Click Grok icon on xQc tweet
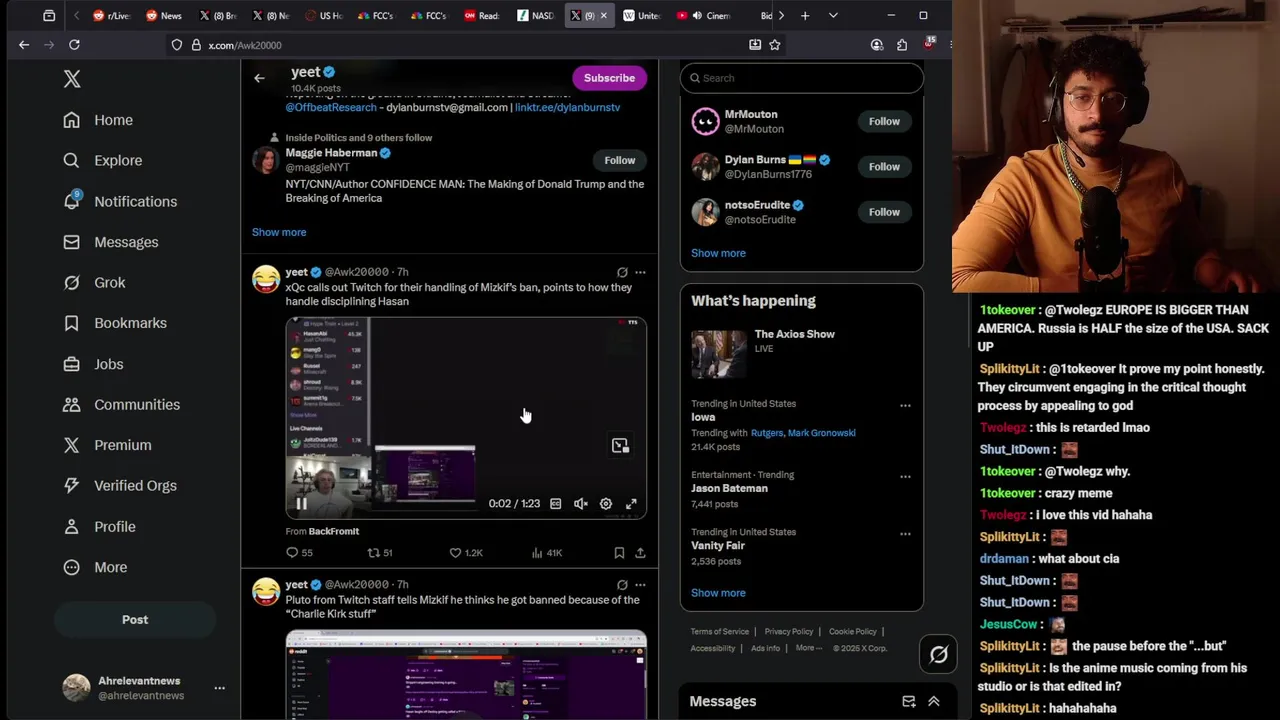The height and width of the screenshot is (720, 1280). [622, 272]
